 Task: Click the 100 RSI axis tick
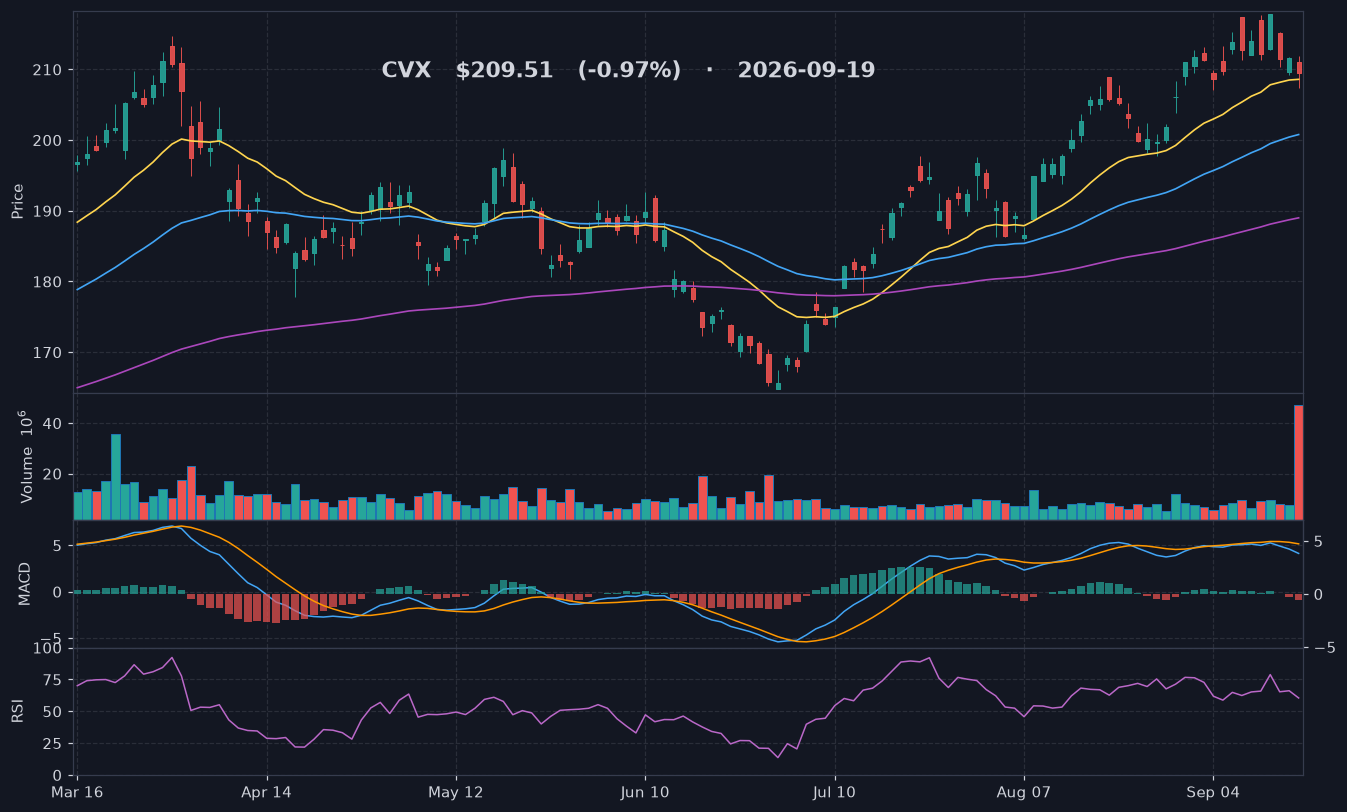click(x=49, y=649)
